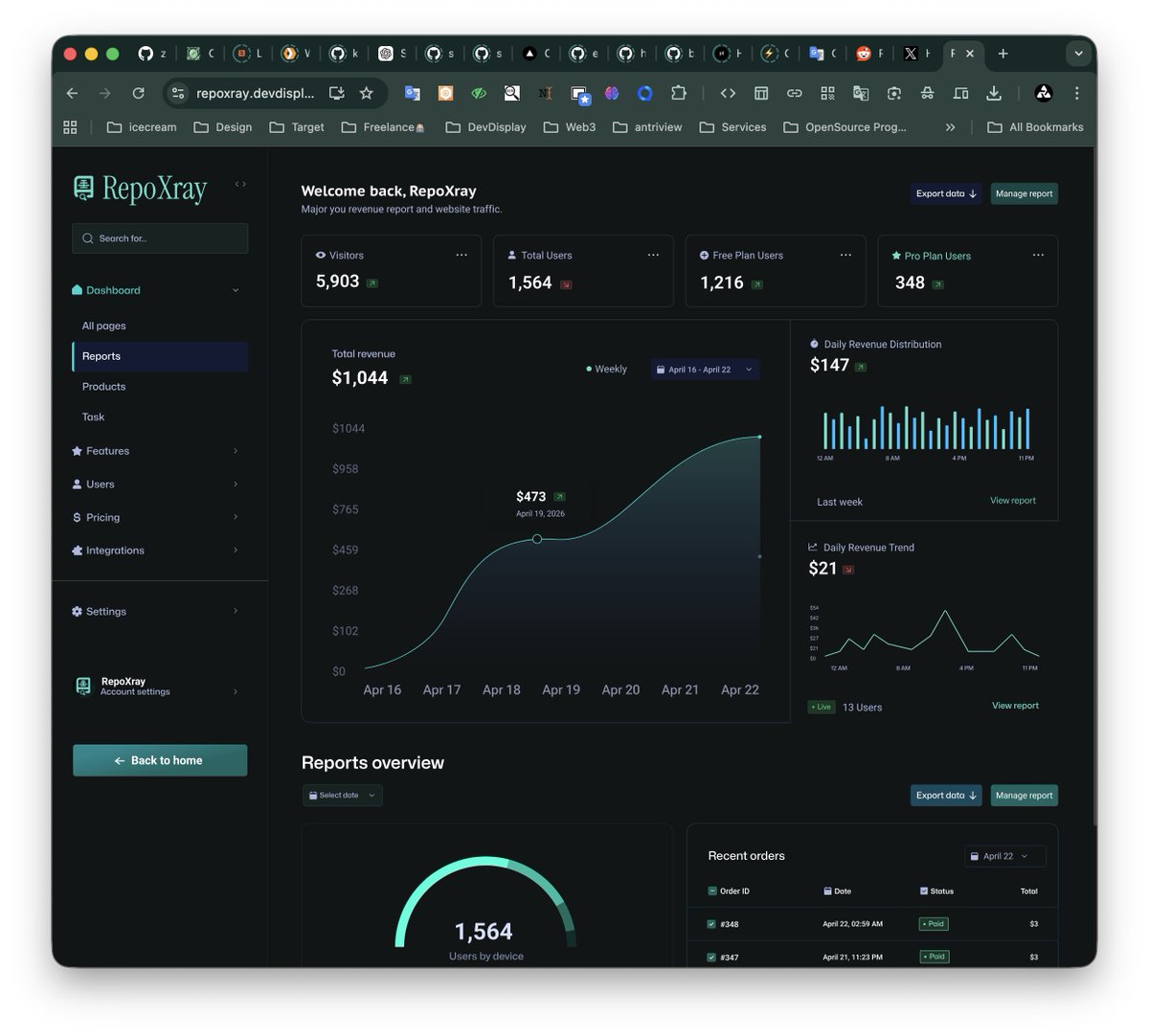
Task: Open Visitors card three-dot menu
Action: click(x=462, y=255)
